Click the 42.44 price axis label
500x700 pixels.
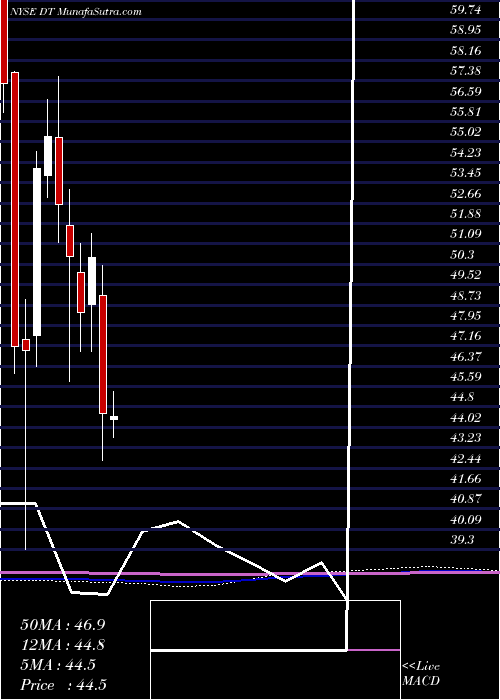[465, 459]
